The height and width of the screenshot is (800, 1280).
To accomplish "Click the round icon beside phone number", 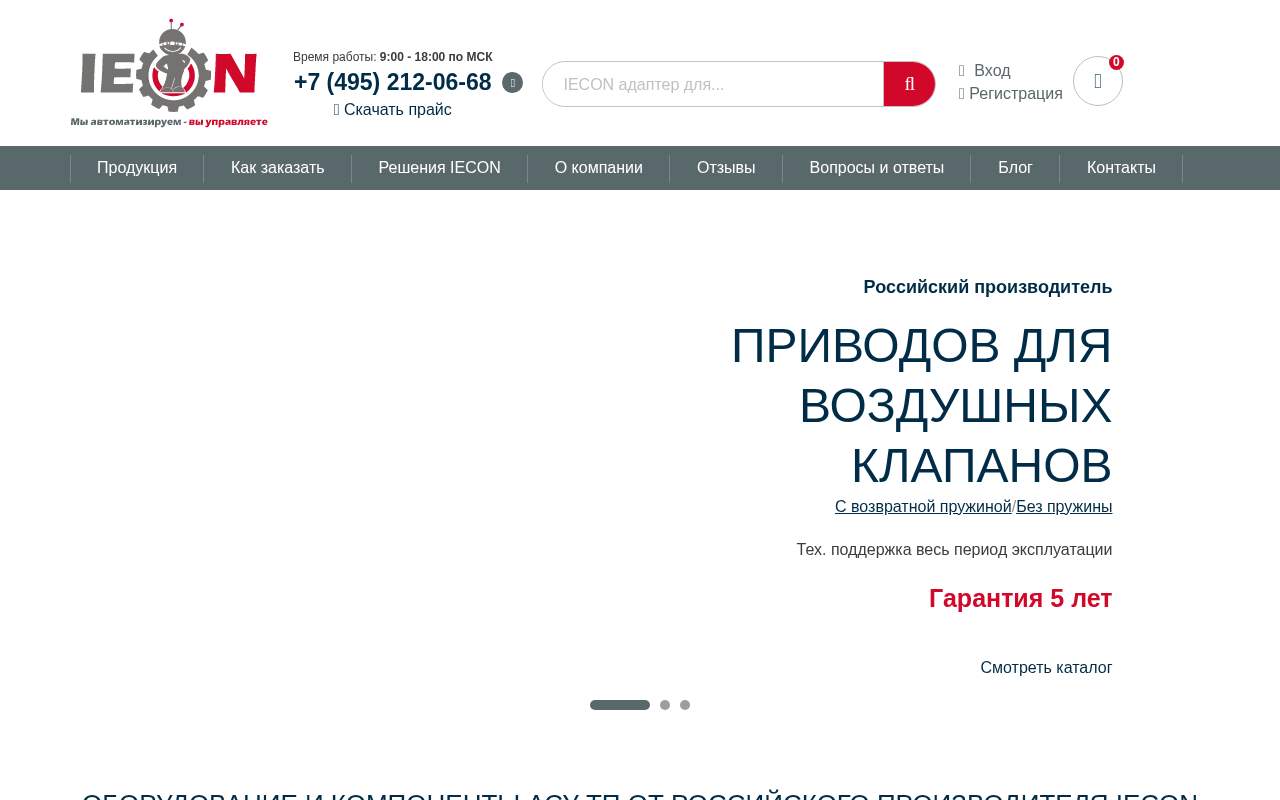I will click(x=512, y=83).
